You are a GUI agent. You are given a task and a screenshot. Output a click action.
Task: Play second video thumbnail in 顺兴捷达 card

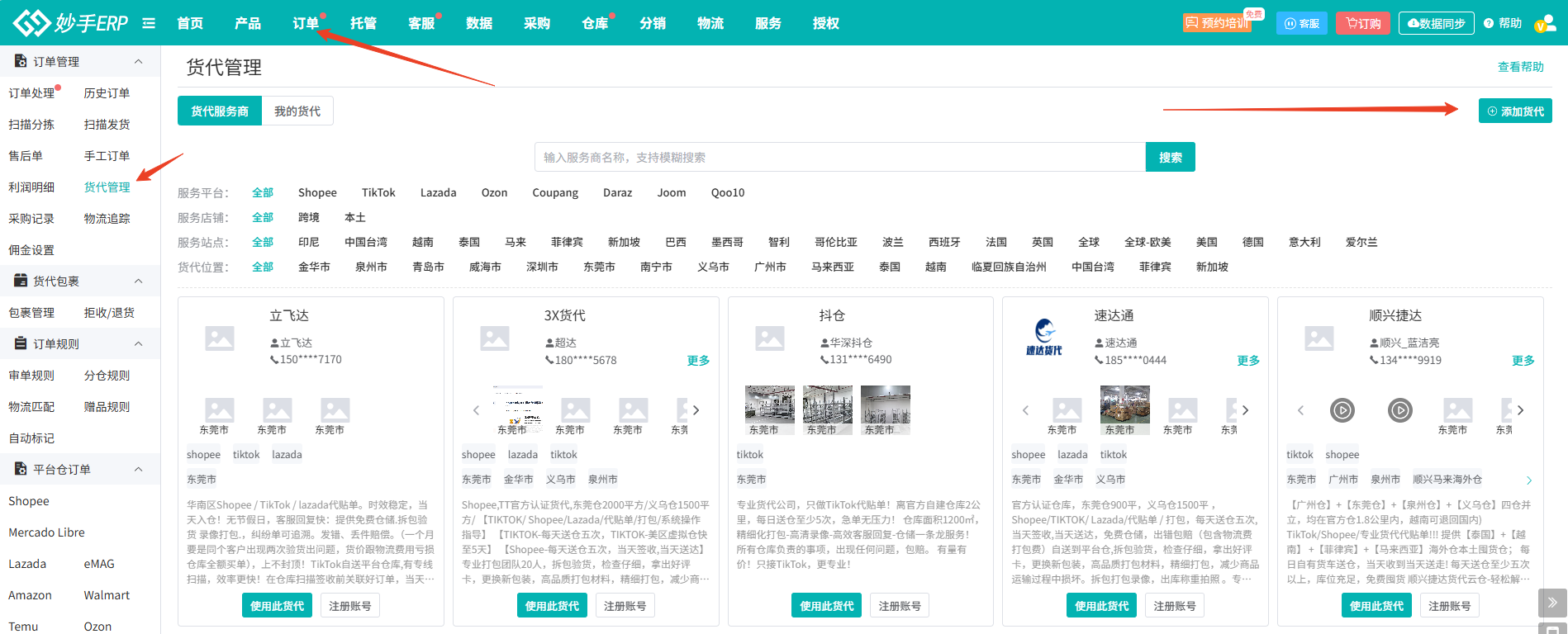(x=1400, y=409)
